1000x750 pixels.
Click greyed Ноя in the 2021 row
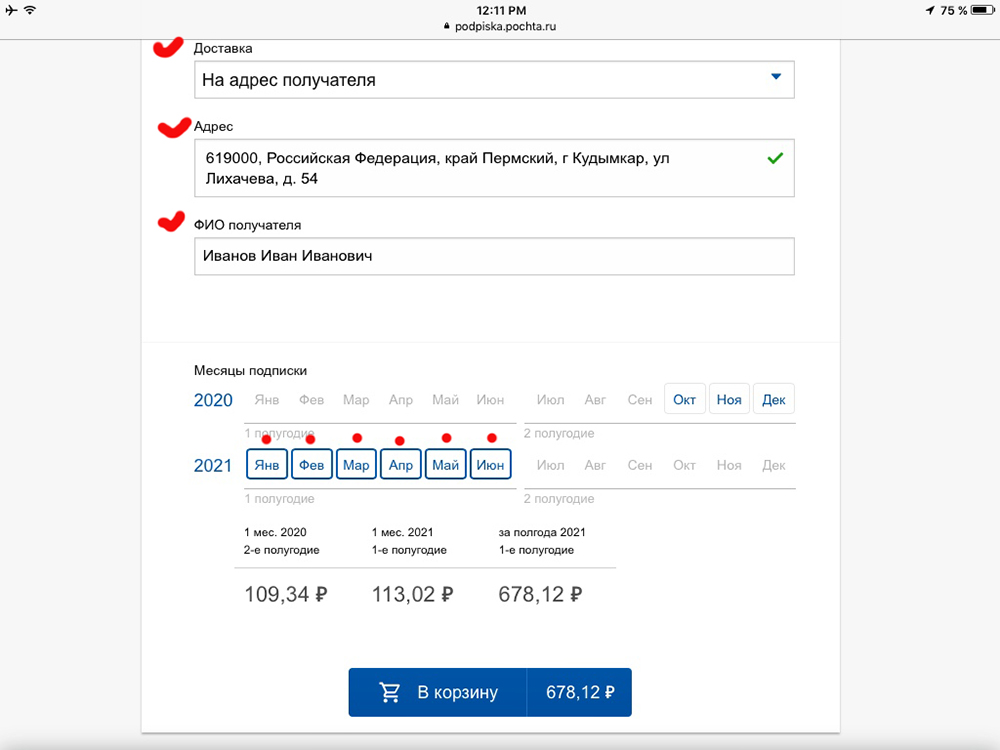(x=729, y=465)
